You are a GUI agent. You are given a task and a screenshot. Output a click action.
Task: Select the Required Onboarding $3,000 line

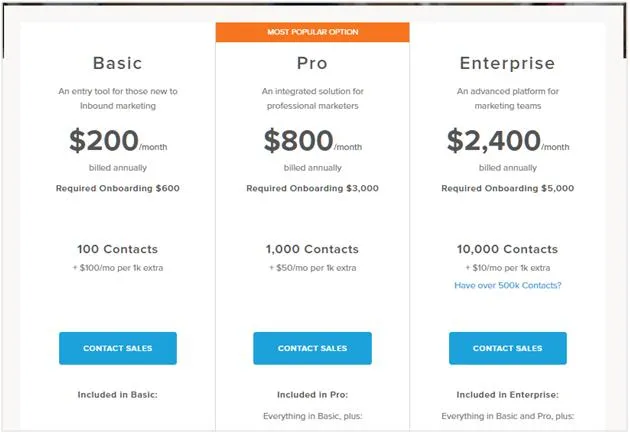coord(312,188)
